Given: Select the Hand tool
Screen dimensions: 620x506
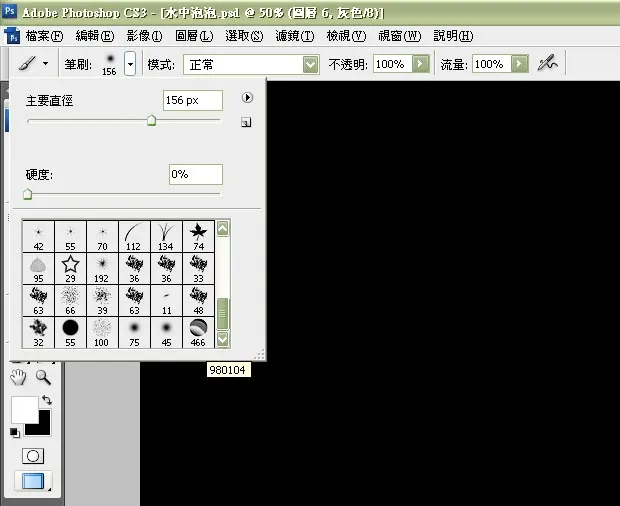Looking at the screenshot, I should pyautogui.click(x=18, y=378).
